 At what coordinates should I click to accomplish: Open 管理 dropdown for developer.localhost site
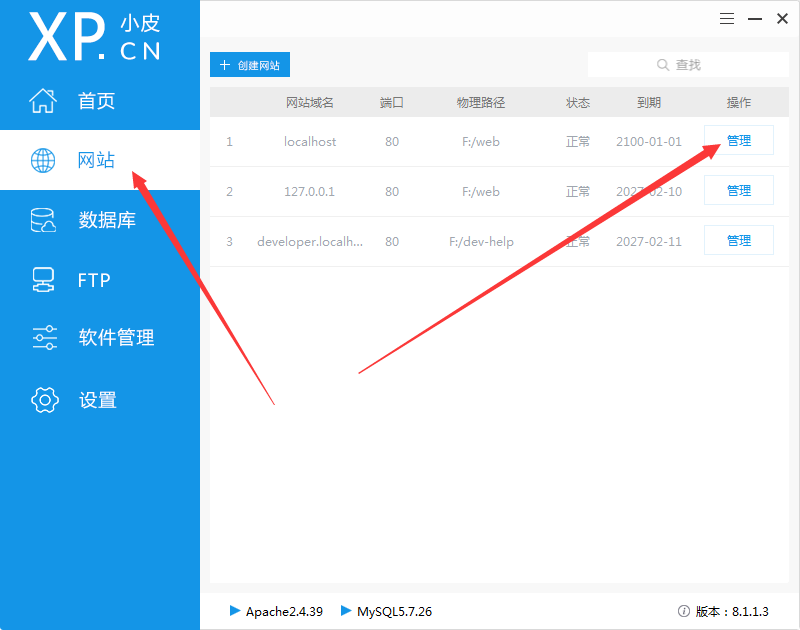(x=738, y=240)
